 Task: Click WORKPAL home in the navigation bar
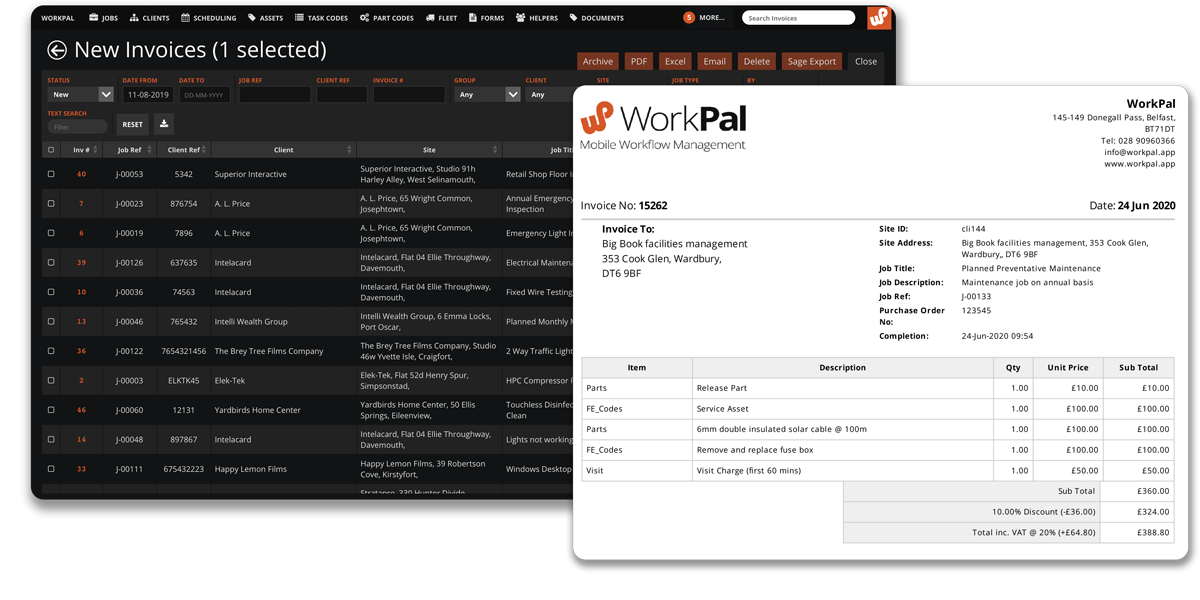tap(57, 18)
